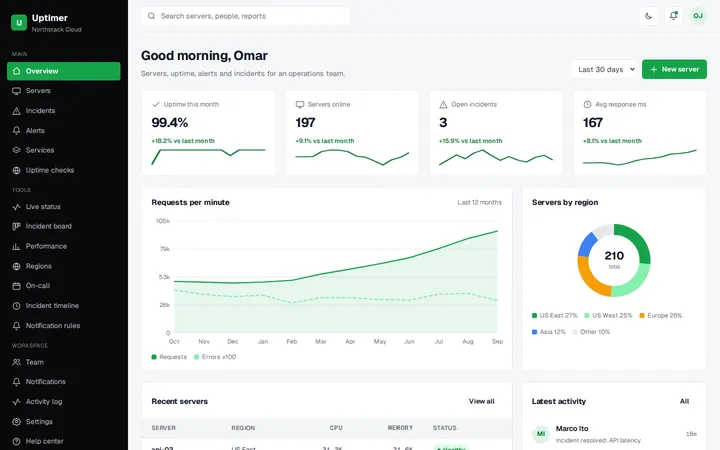Click the +18.2% vs last month text
Viewport: 720px width, 450px height.
click(x=183, y=141)
